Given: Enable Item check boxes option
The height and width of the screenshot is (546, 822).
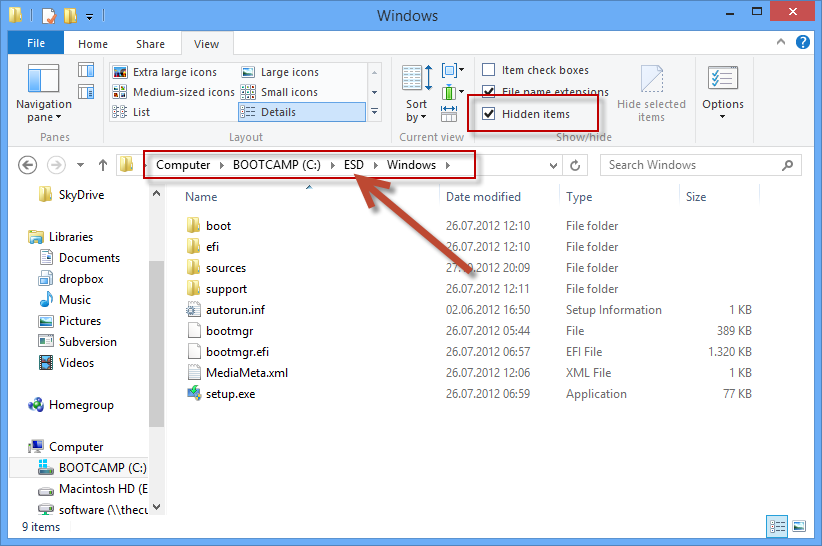Looking at the screenshot, I should pyautogui.click(x=489, y=70).
